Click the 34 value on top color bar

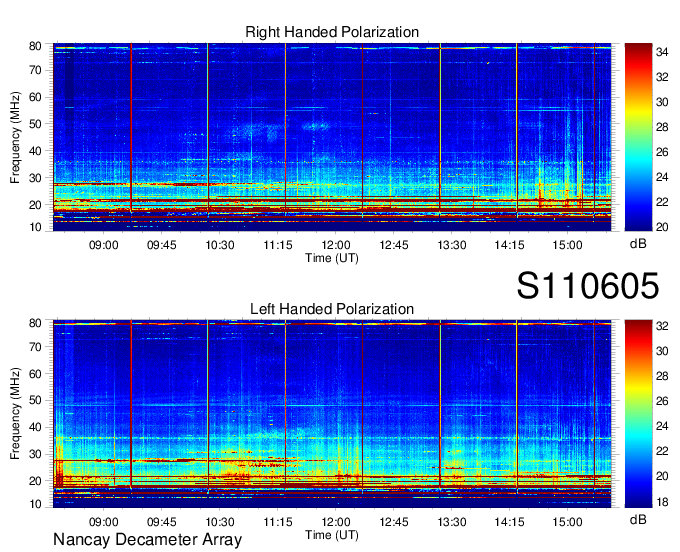(x=662, y=52)
